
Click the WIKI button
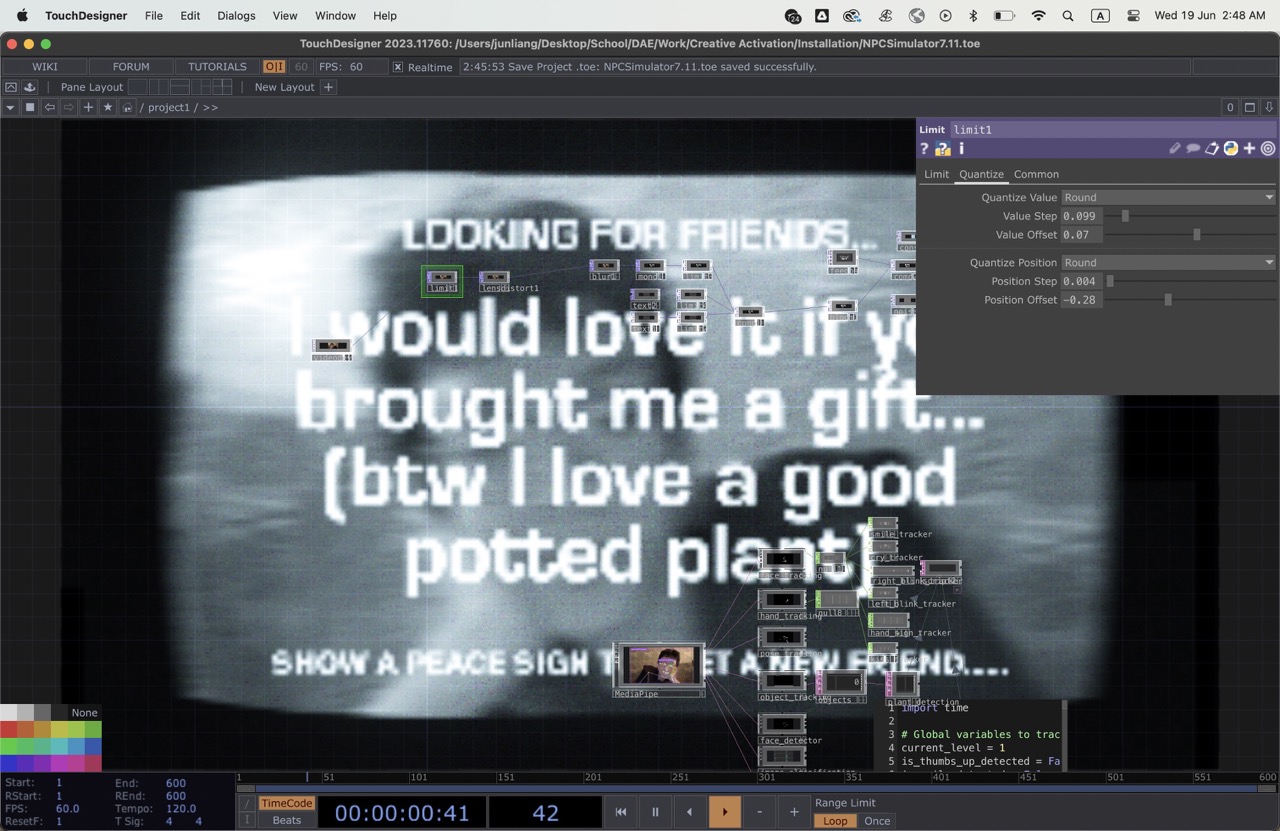click(x=45, y=67)
